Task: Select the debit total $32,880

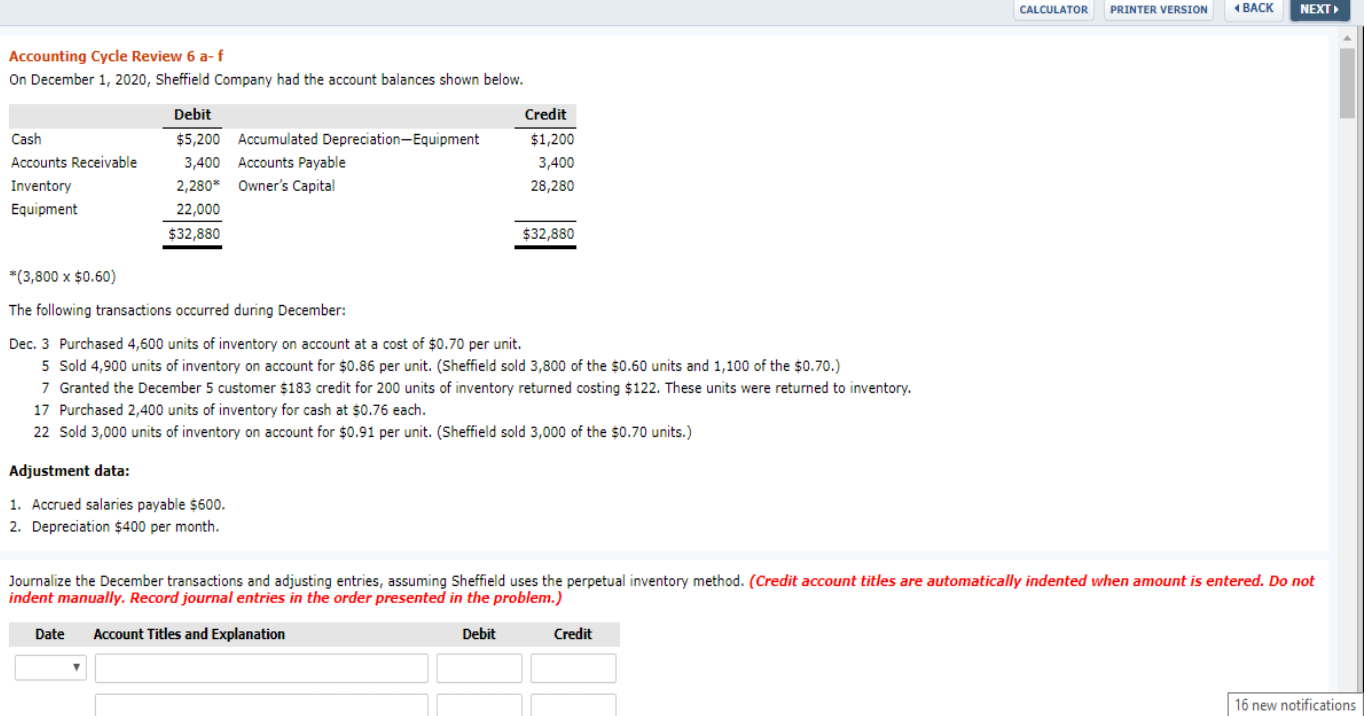Action: [194, 234]
